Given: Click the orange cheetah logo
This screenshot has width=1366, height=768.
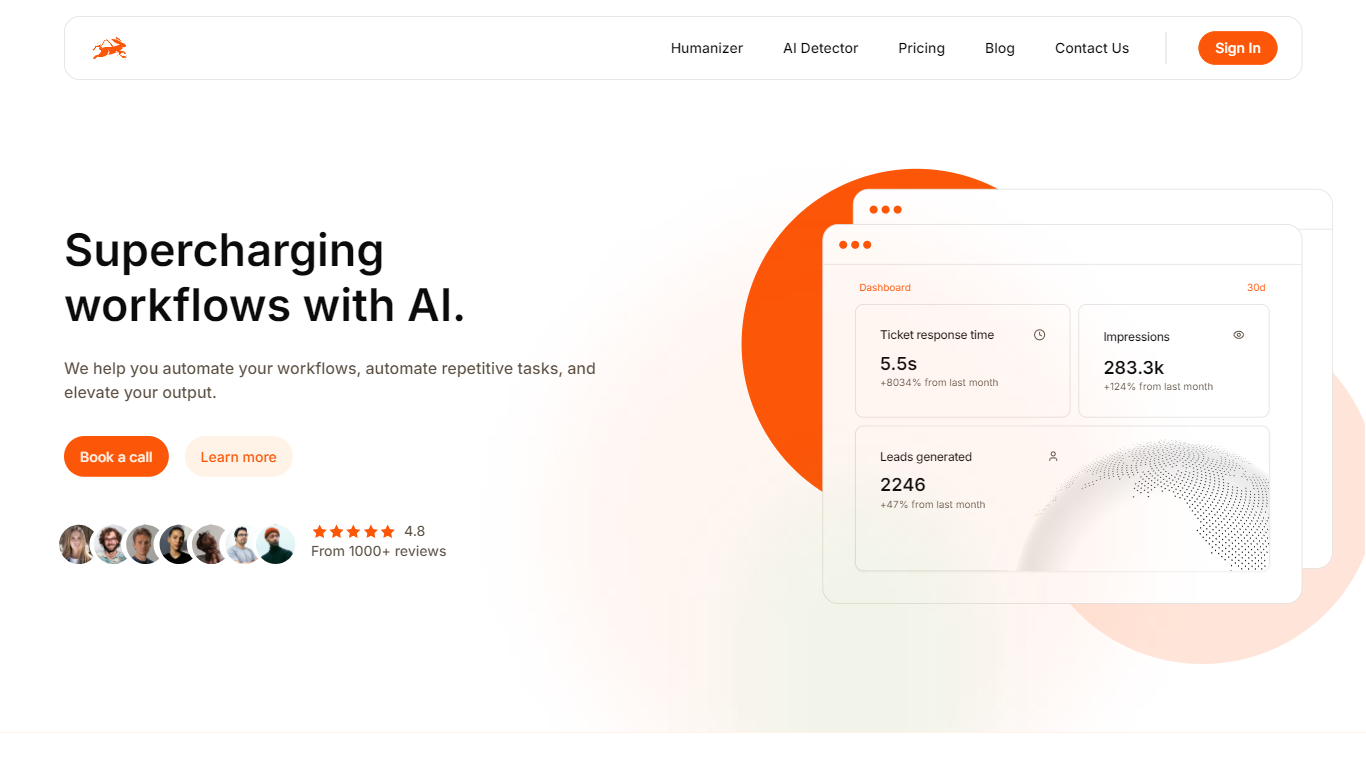Looking at the screenshot, I should 108,47.
